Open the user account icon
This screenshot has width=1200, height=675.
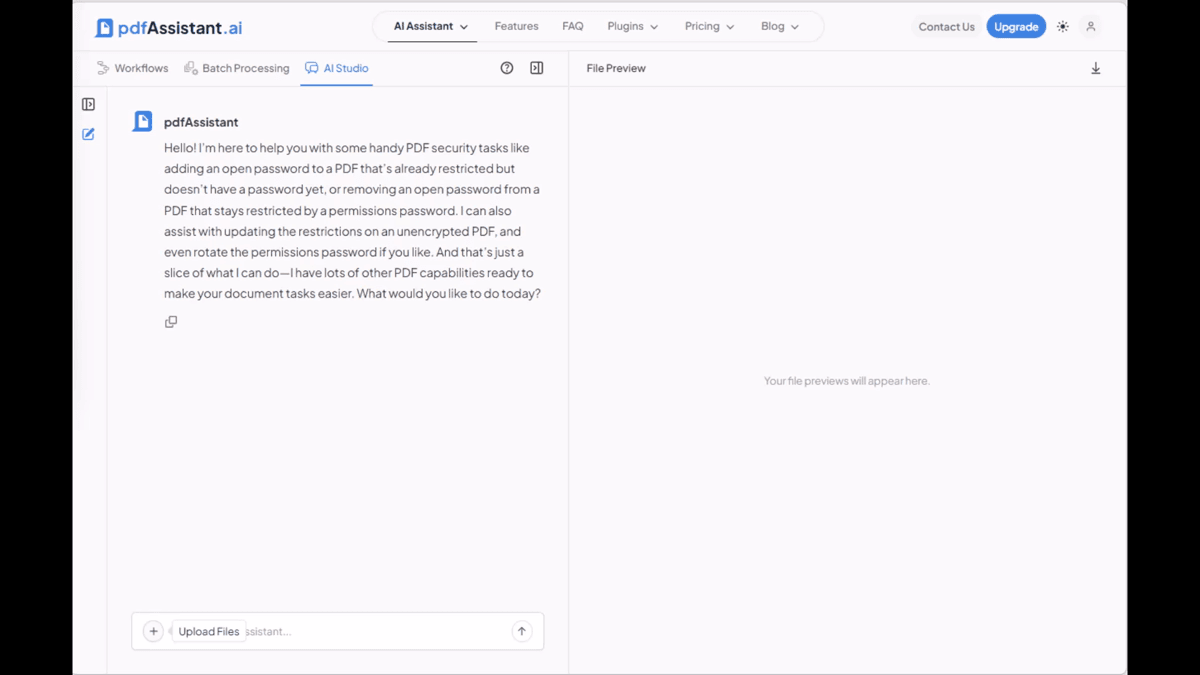tap(1091, 27)
